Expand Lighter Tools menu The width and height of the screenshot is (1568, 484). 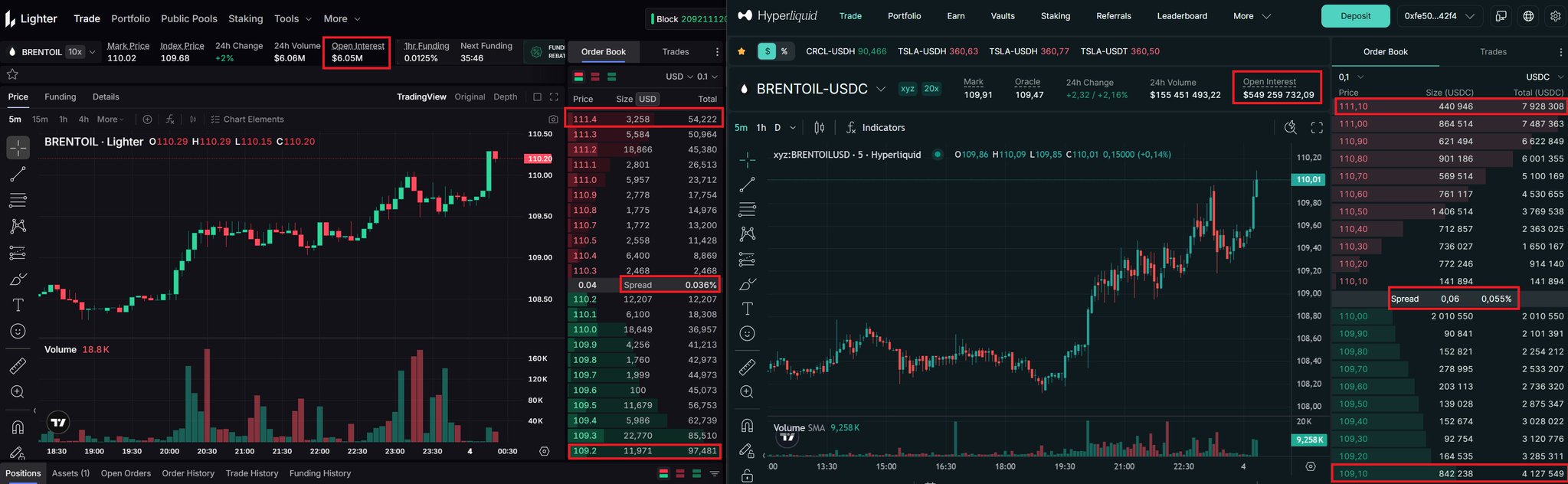click(293, 18)
